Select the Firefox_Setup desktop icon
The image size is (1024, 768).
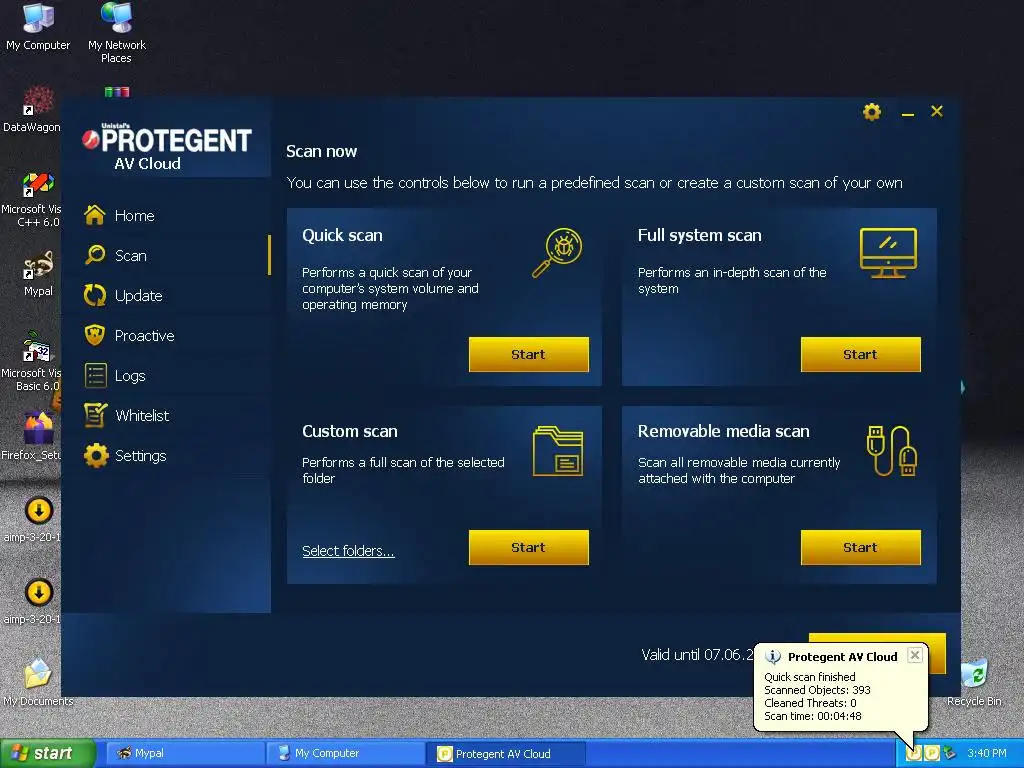(x=31, y=436)
